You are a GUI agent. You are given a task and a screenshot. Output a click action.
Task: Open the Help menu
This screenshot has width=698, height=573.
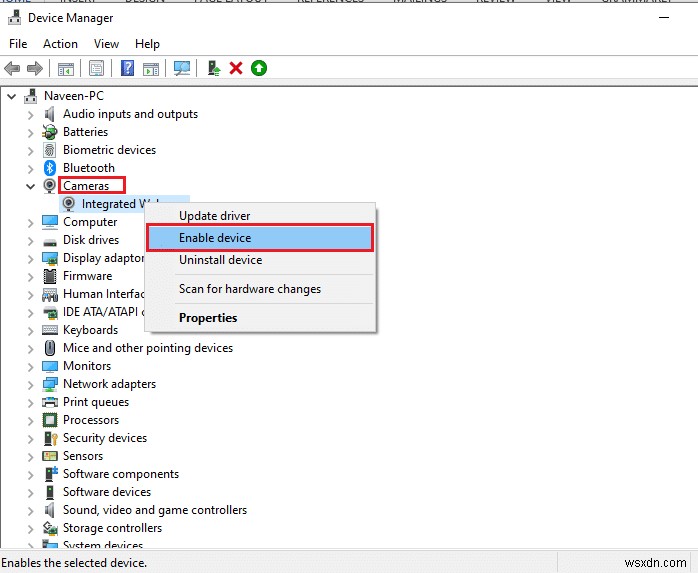pos(147,44)
